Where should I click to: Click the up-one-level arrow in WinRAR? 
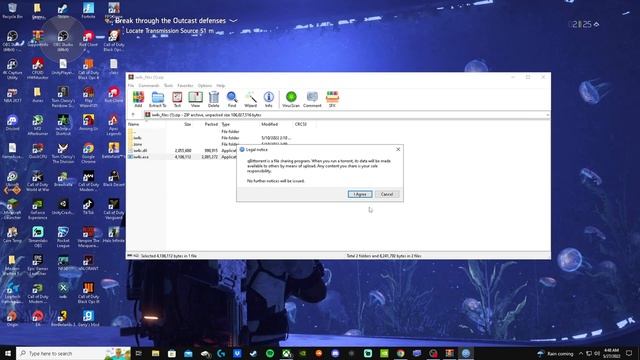coord(133,115)
